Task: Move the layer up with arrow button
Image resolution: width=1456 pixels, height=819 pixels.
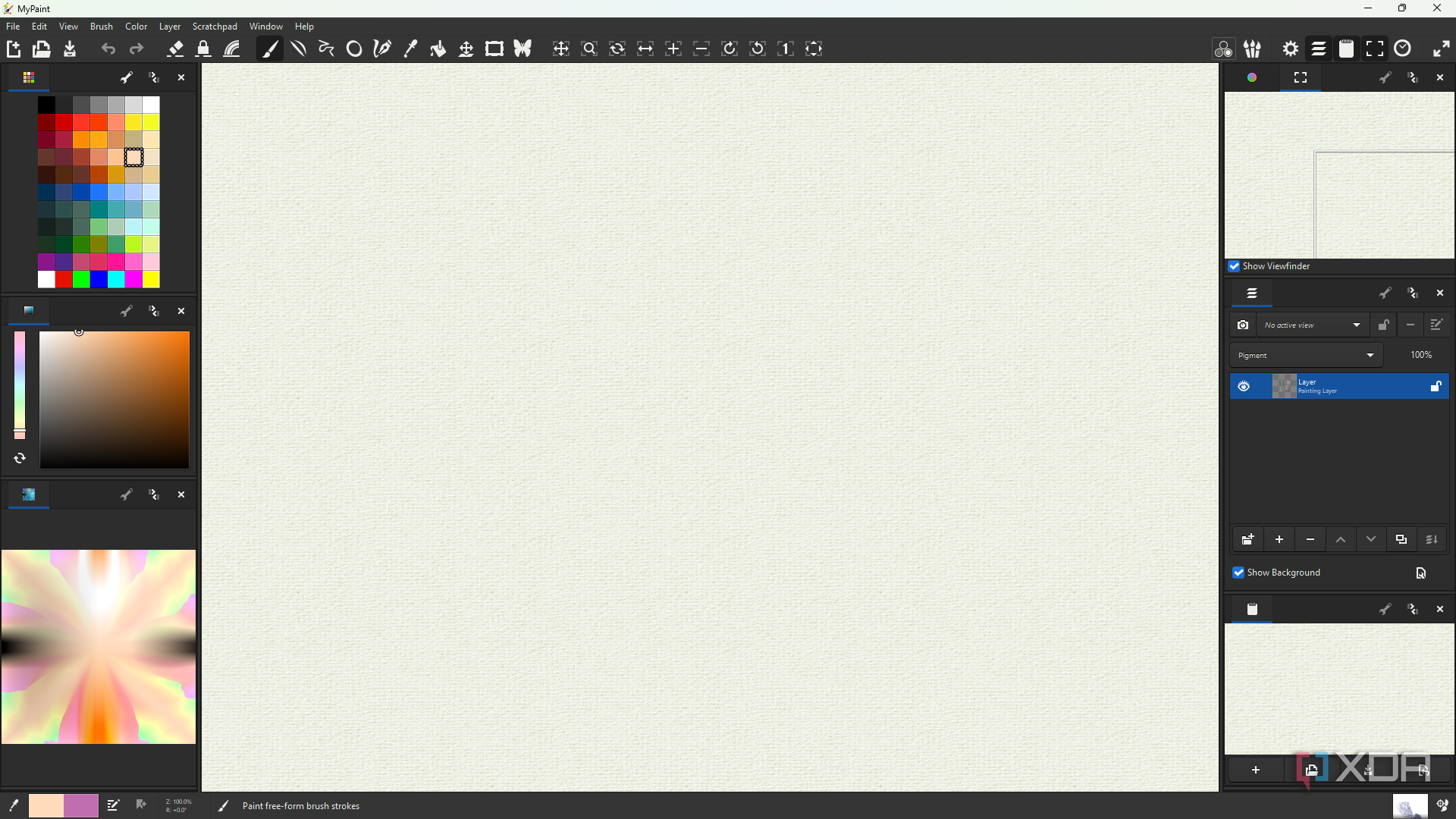Action: [x=1341, y=540]
